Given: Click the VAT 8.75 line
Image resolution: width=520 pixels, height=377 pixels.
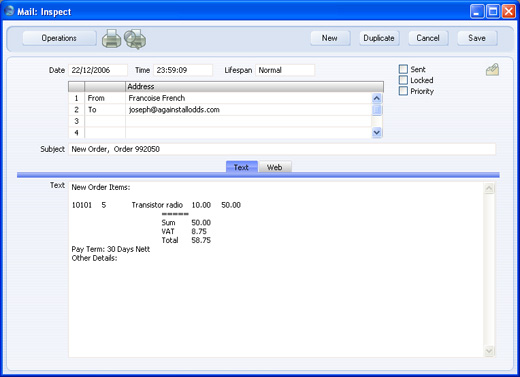Looking at the screenshot, I should 184,231.
